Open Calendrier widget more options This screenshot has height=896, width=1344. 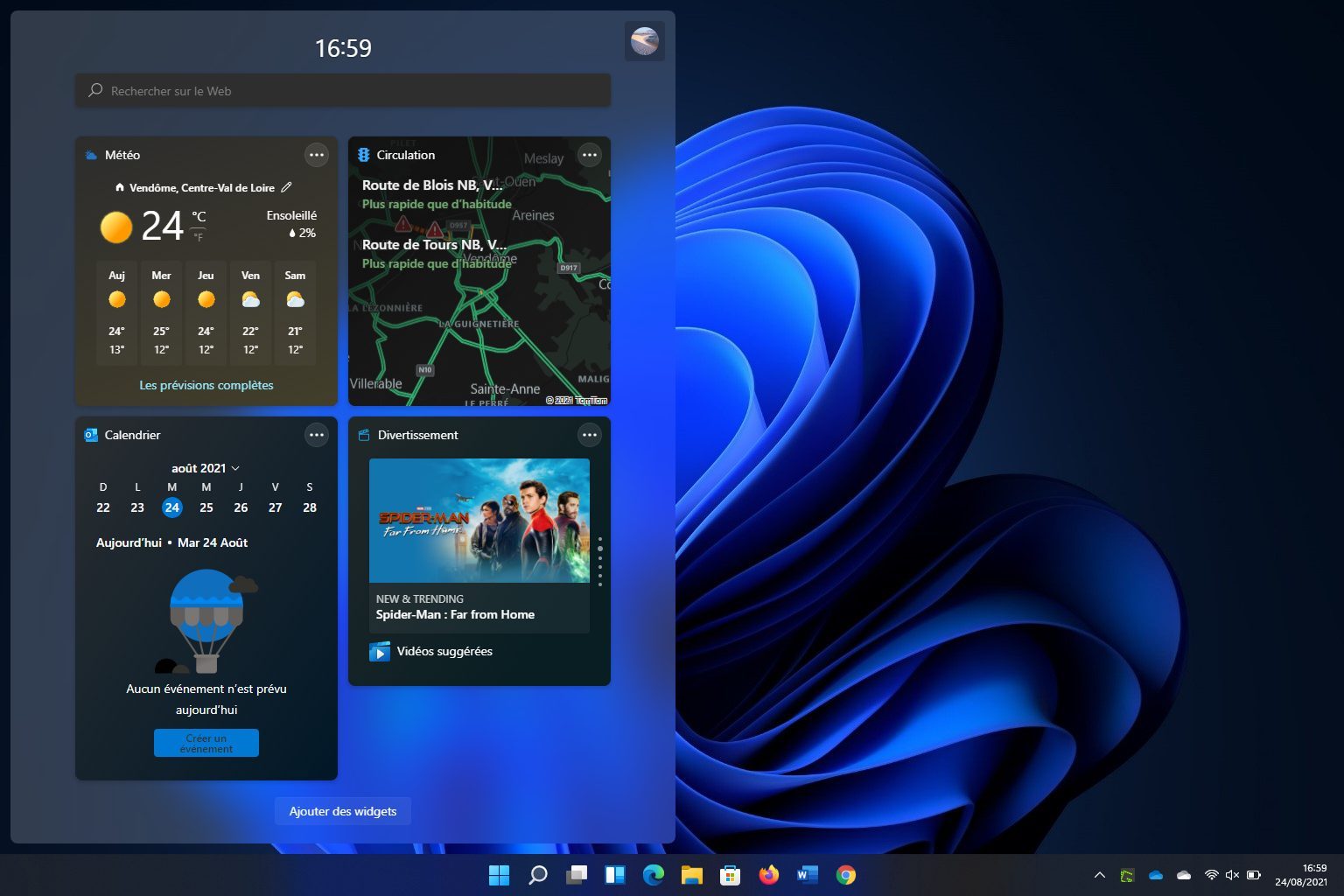[x=316, y=435]
